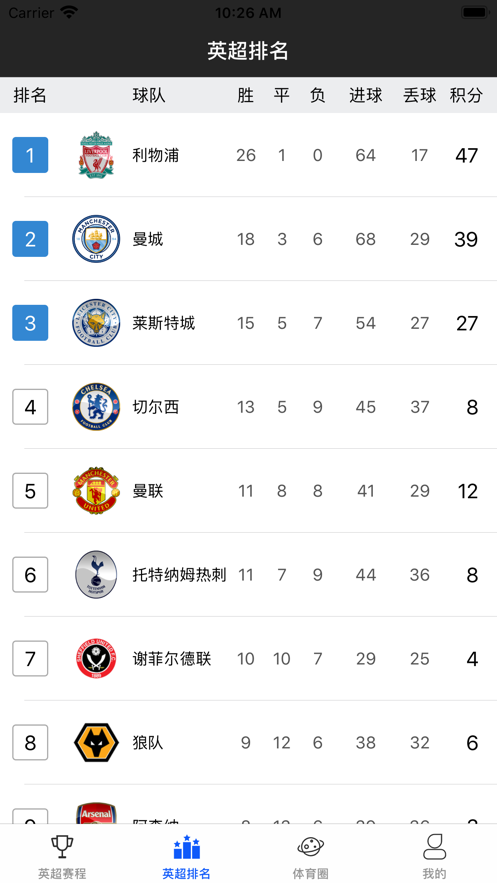Open the 体育圈 planet tab
This screenshot has width=497, height=883.
[311, 857]
